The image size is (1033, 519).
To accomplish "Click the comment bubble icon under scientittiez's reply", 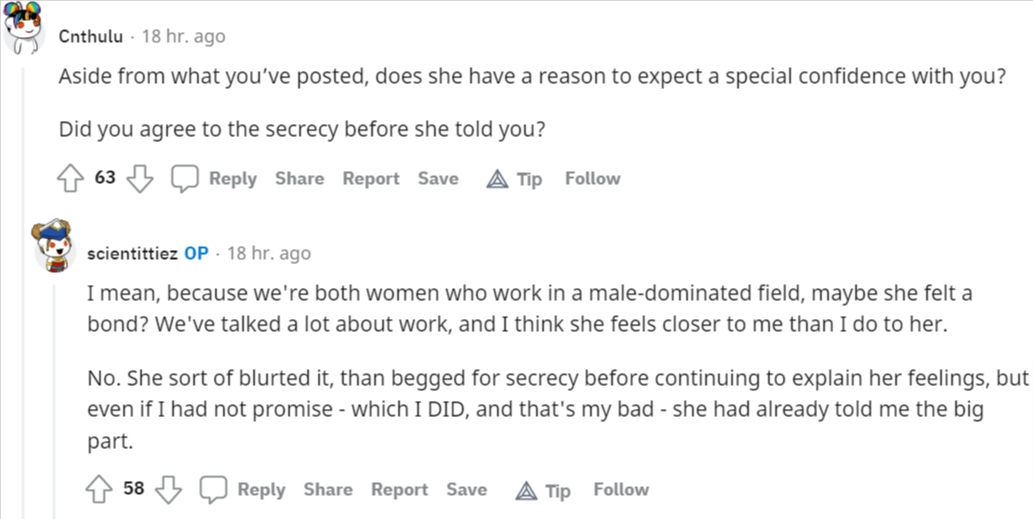I will [x=213, y=489].
